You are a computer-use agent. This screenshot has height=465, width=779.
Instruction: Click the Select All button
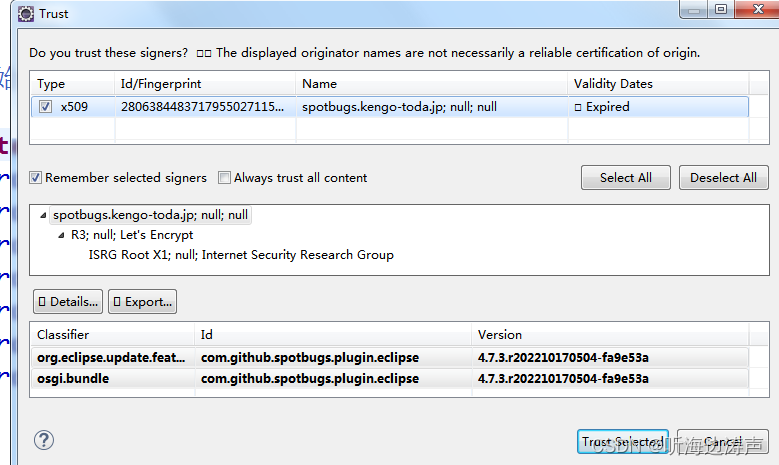(626, 177)
